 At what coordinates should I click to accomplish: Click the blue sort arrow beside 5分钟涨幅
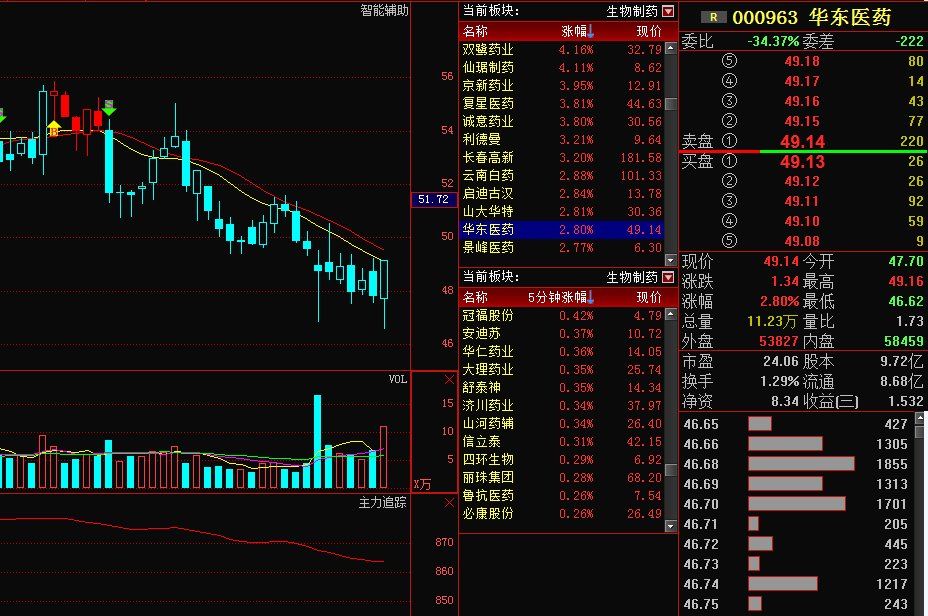point(590,299)
